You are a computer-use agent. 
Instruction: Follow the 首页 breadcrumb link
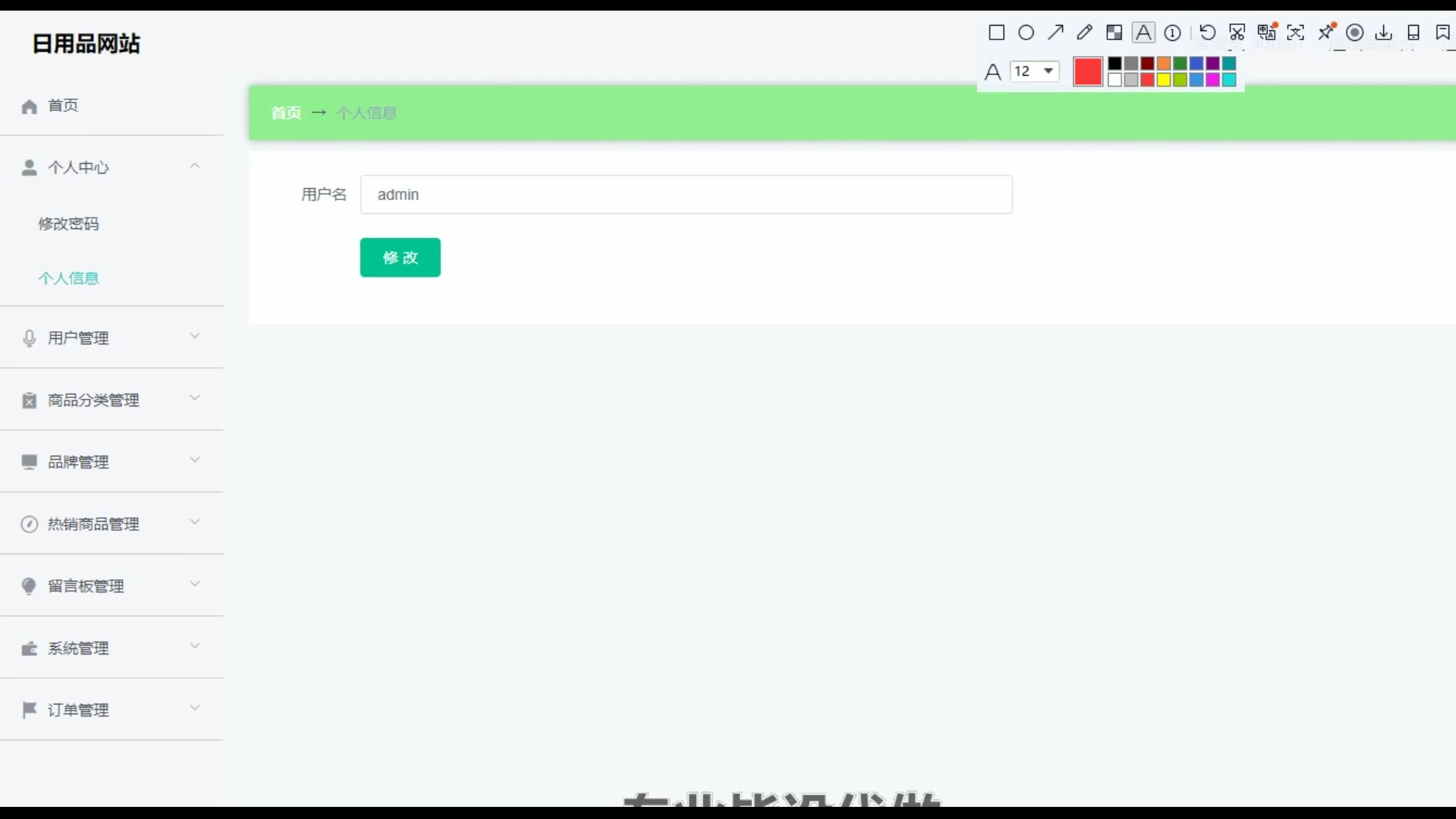[286, 113]
